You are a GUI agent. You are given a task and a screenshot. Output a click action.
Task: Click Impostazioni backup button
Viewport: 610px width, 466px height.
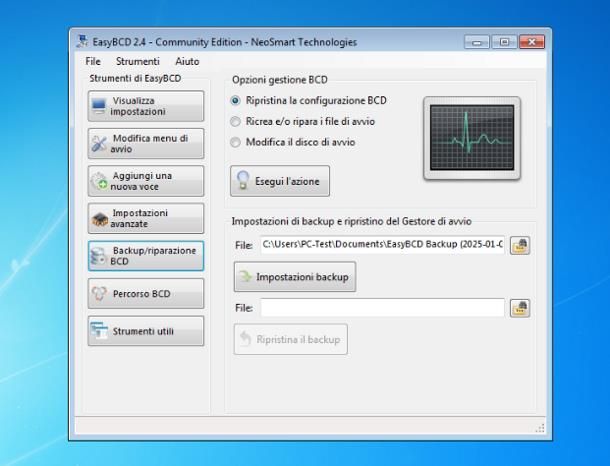coord(295,277)
